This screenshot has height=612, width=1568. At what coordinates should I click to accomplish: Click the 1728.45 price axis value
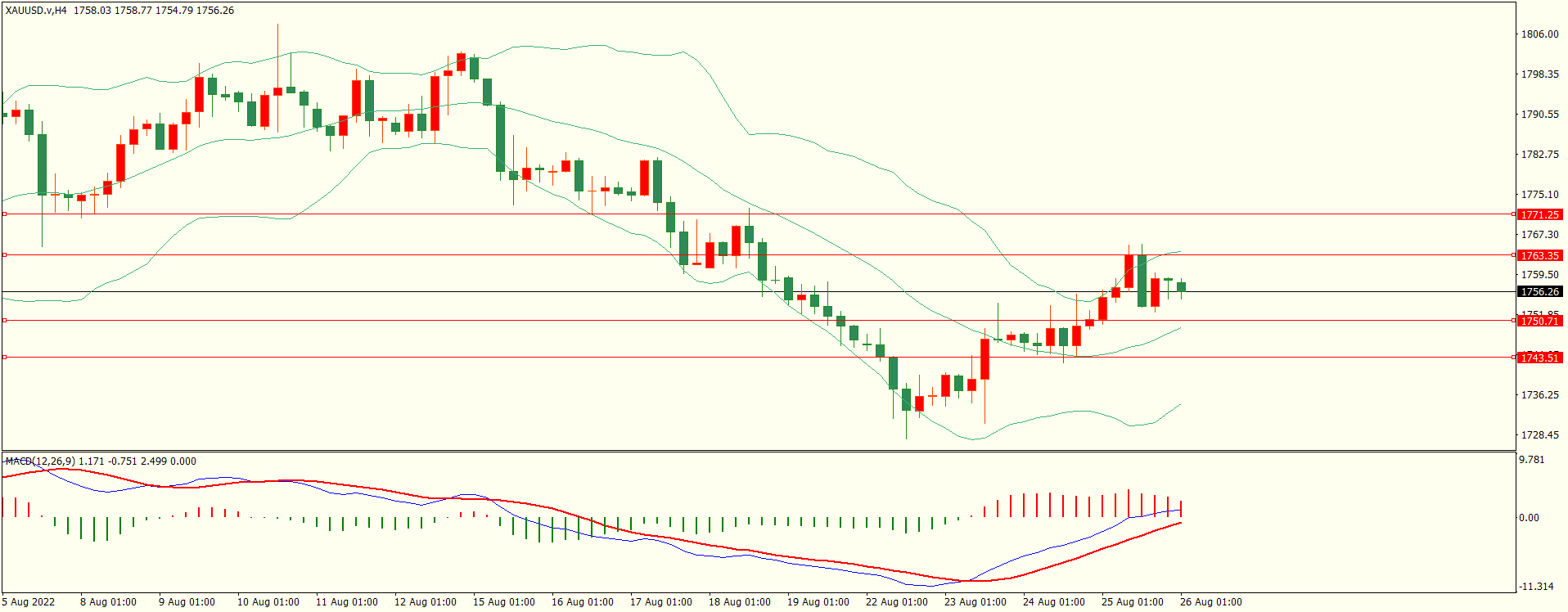[x=1539, y=435]
